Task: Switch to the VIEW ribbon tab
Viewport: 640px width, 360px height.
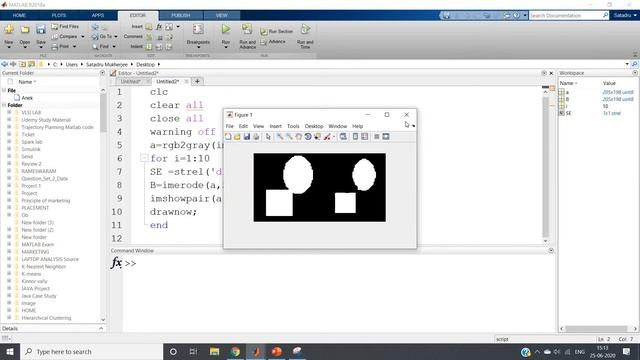Action: (x=221, y=16)
